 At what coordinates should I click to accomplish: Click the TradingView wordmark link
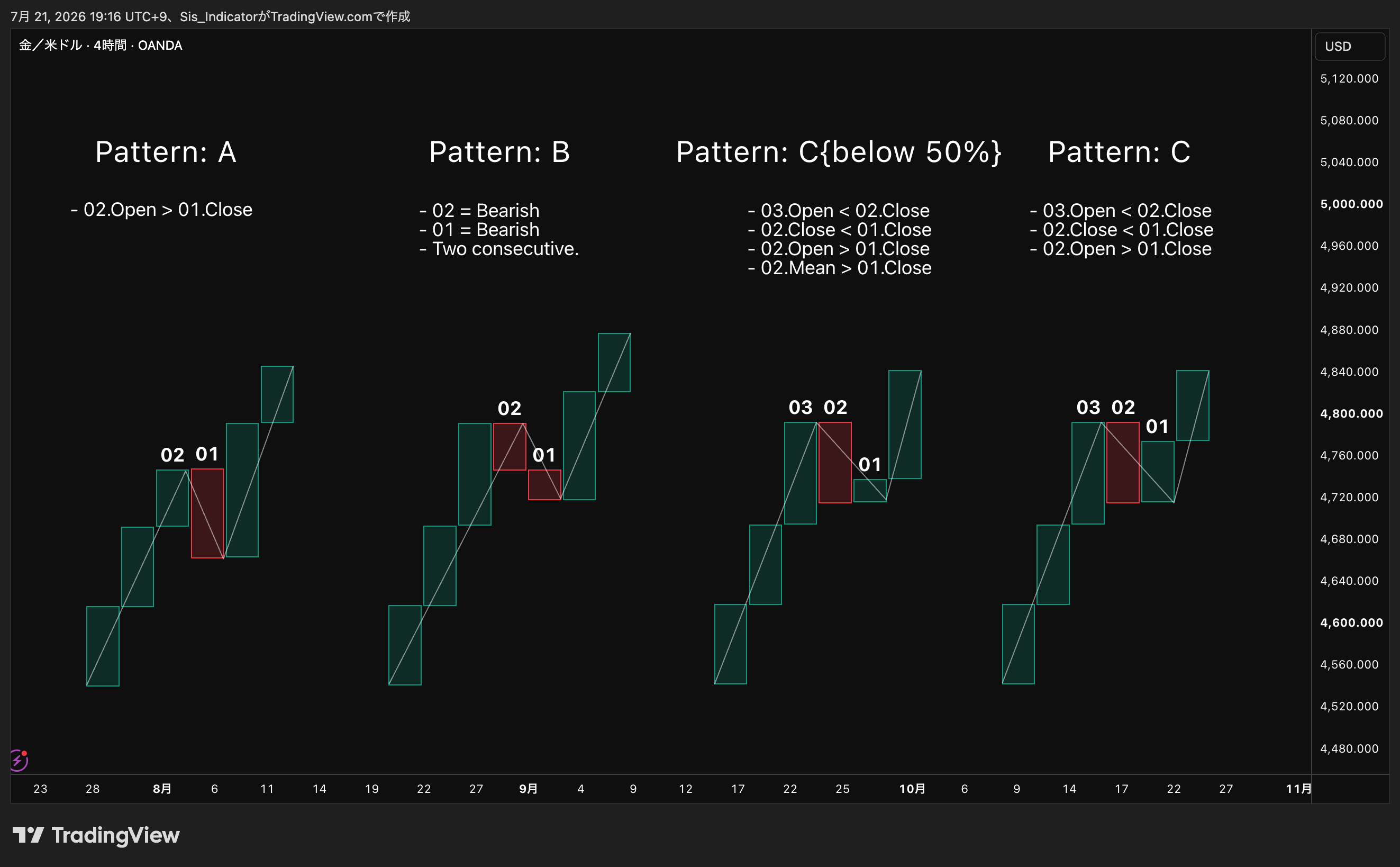point(116,835)
